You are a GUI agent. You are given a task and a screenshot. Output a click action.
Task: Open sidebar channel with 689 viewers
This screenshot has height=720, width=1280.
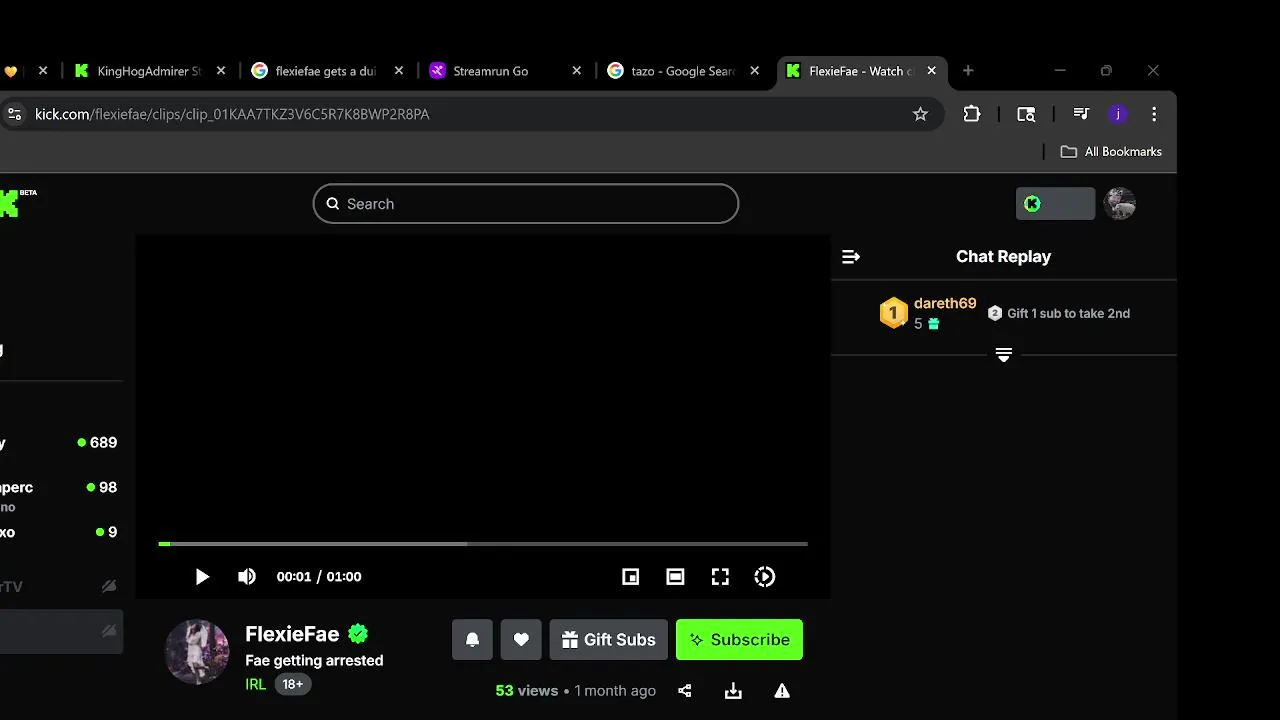[x=60, y=443]
